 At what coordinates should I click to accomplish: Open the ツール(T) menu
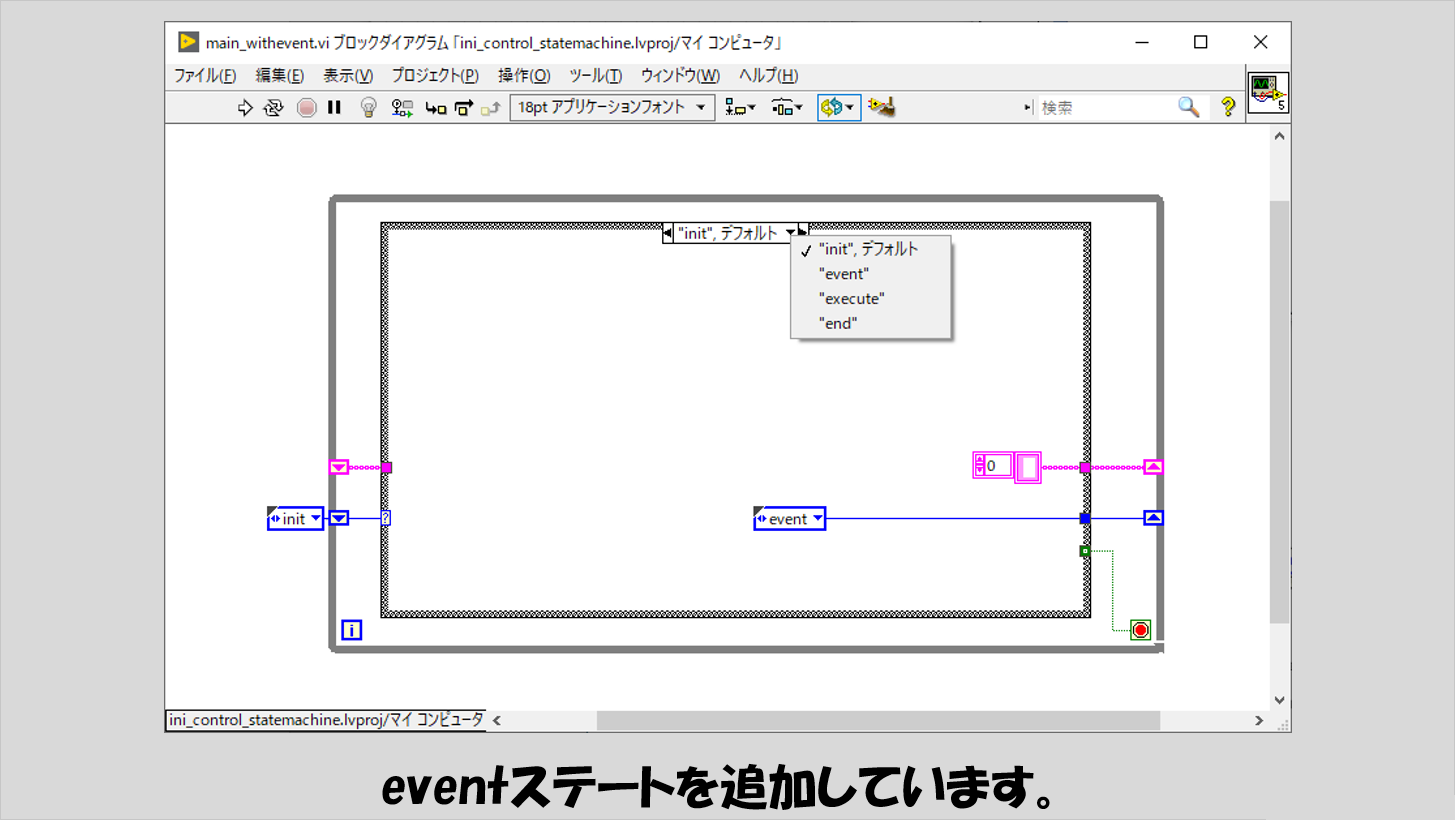pos(595,76)
